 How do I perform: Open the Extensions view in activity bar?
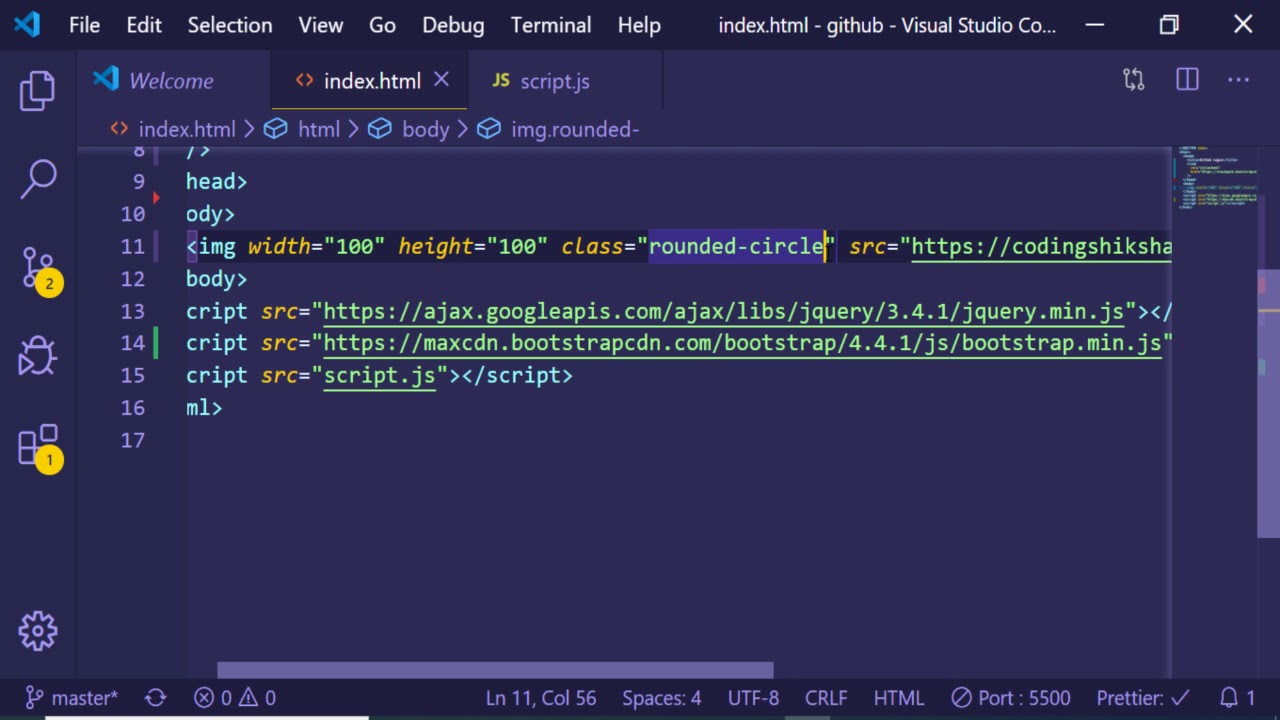click(38, 445)
